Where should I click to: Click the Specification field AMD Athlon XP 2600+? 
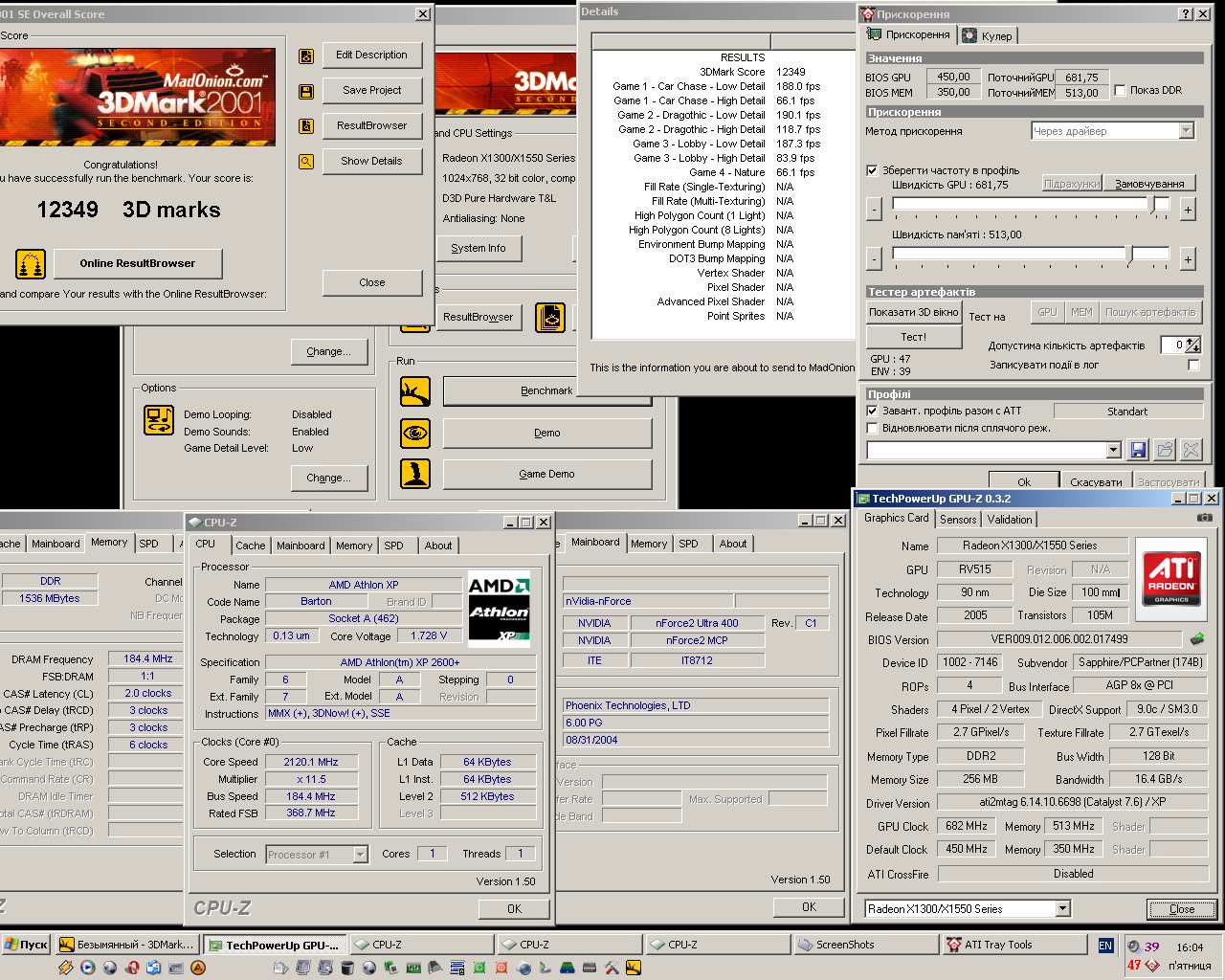click(400, 662)
